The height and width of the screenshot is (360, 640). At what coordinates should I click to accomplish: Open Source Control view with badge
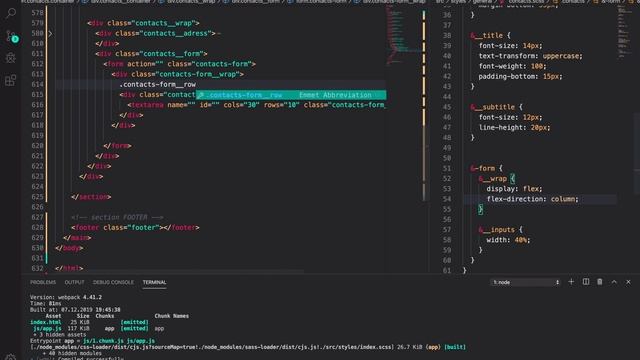coord(11,36)
